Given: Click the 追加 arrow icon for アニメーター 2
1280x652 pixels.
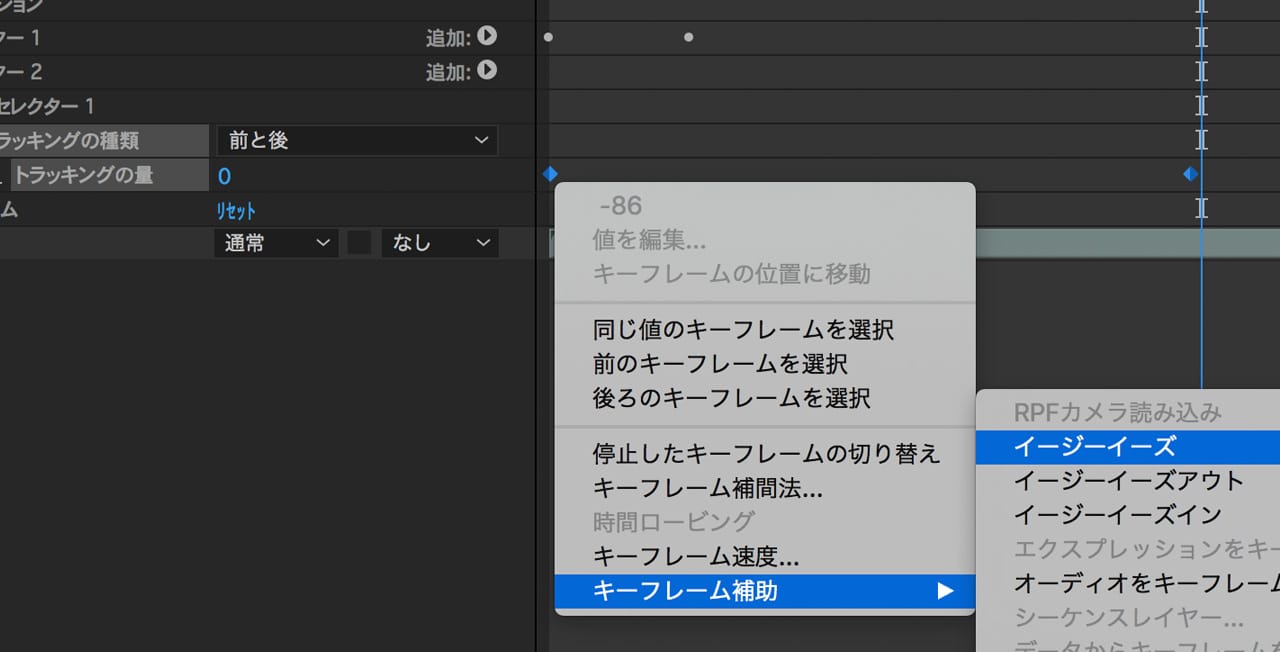Looking at the screenshot, I should coord(487,71).
